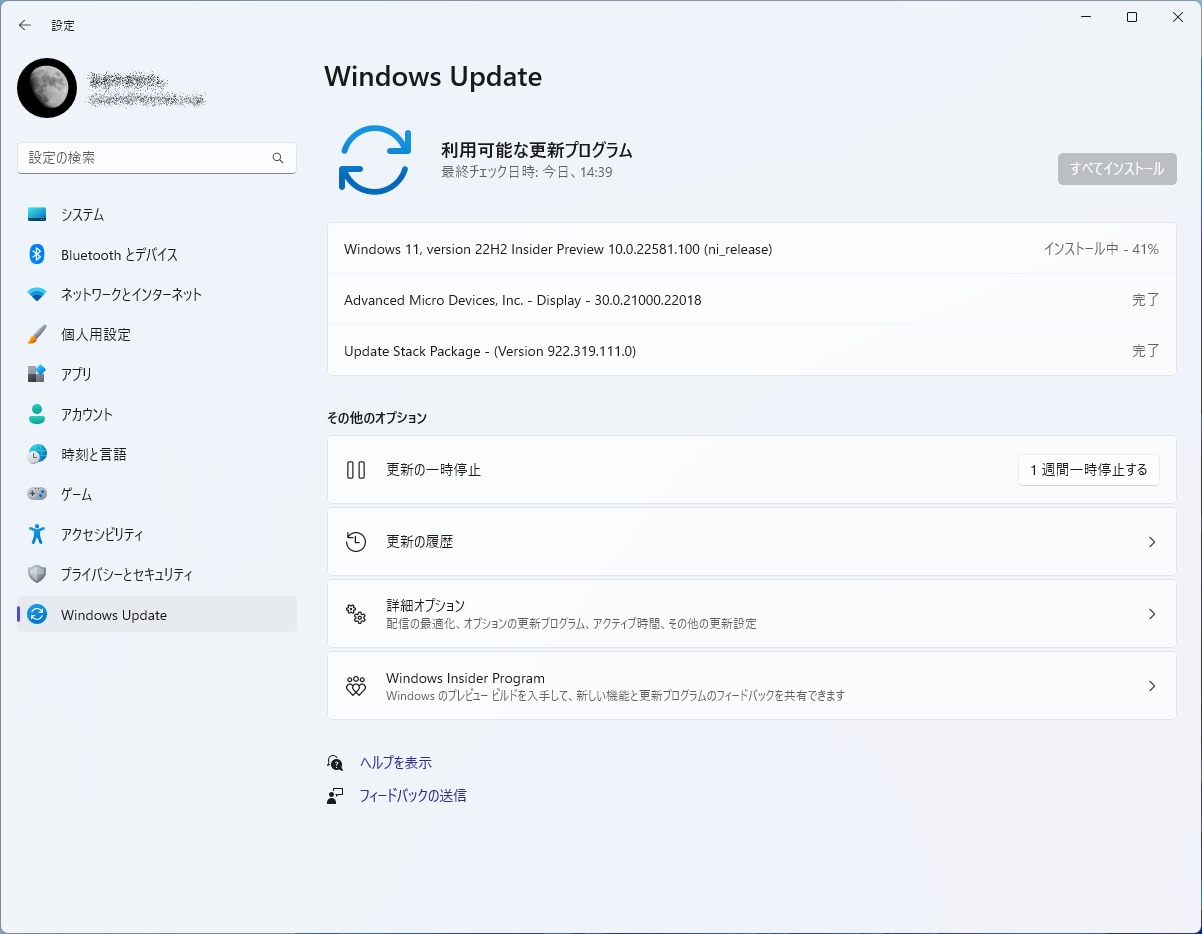Minimize the 設定 window
The height and width of the screenshot is (934, 1202).
pos(1087,17)
